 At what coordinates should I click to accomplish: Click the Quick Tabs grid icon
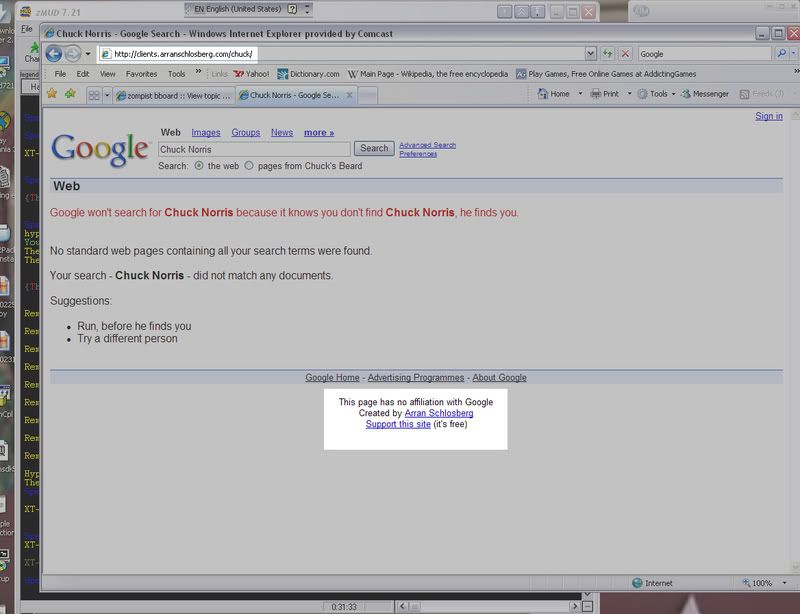point(94,95)
